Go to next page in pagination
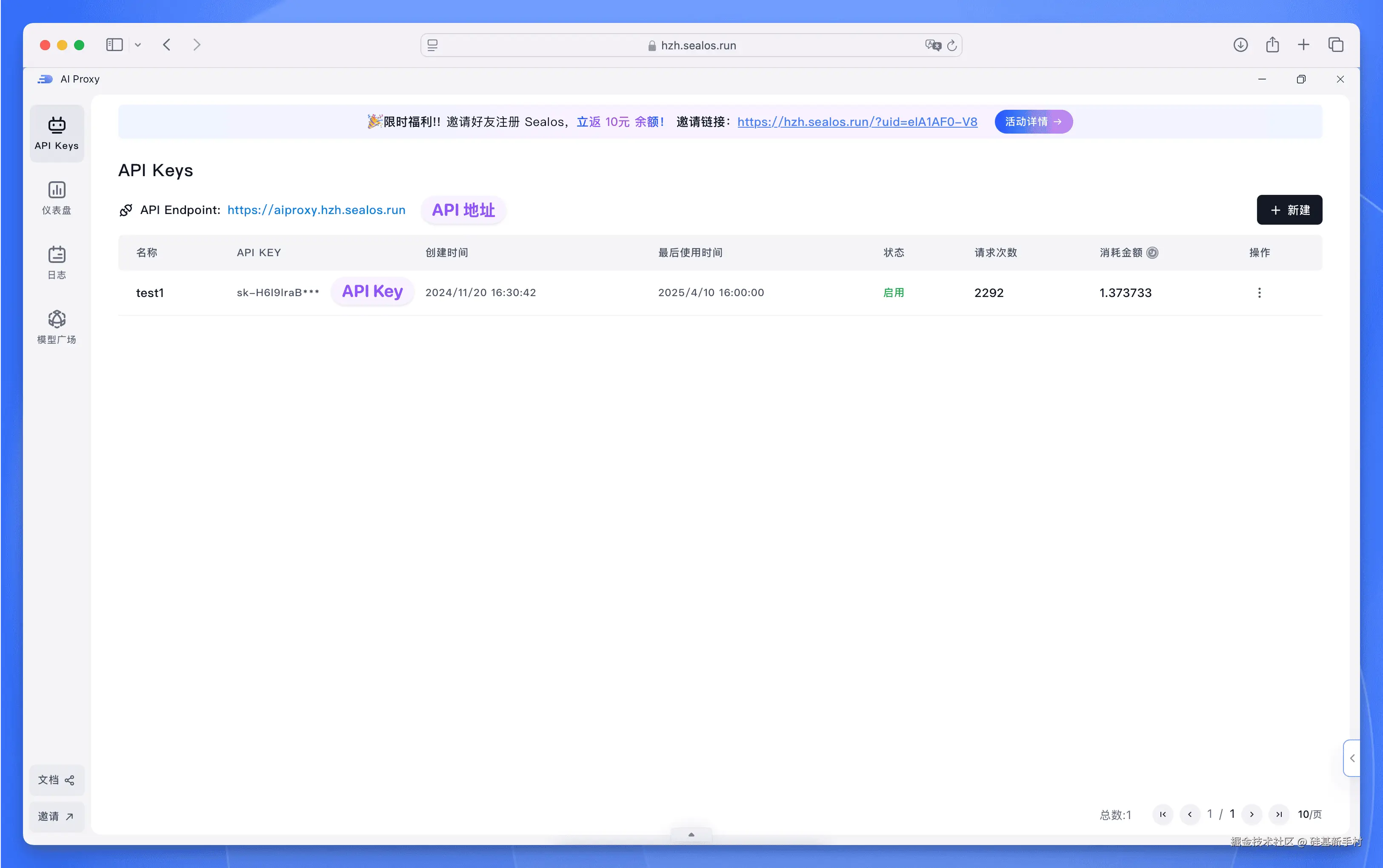Image resolution: width=1383 pixels, height=868 pixels. pos(1252,814)
